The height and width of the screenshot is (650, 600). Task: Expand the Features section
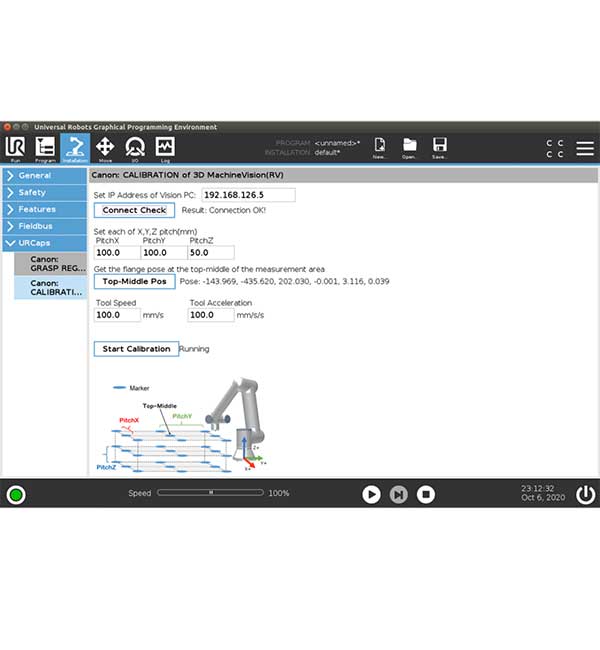point(45,209)
